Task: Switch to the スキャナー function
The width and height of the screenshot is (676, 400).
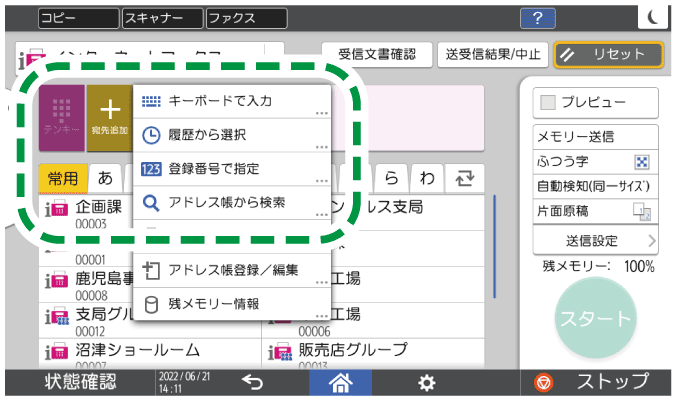Action: pos(163,19)
